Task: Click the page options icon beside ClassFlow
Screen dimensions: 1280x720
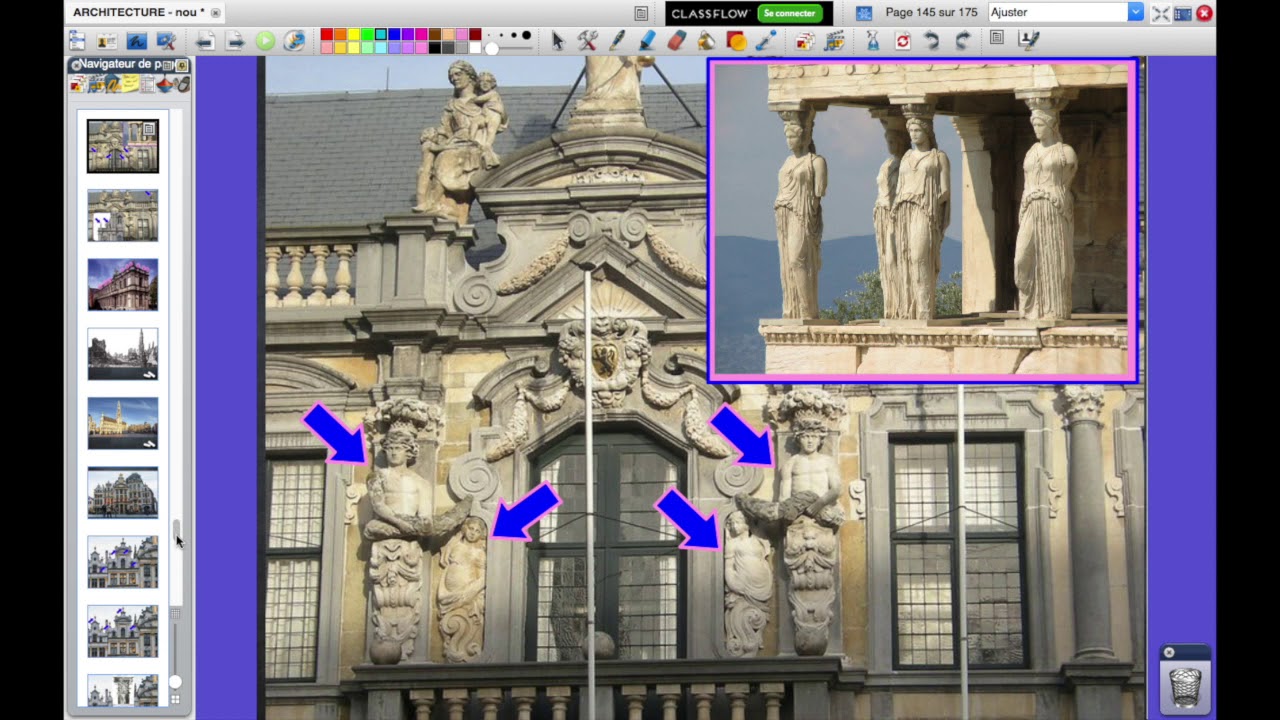Action: (x=641, y=13)
